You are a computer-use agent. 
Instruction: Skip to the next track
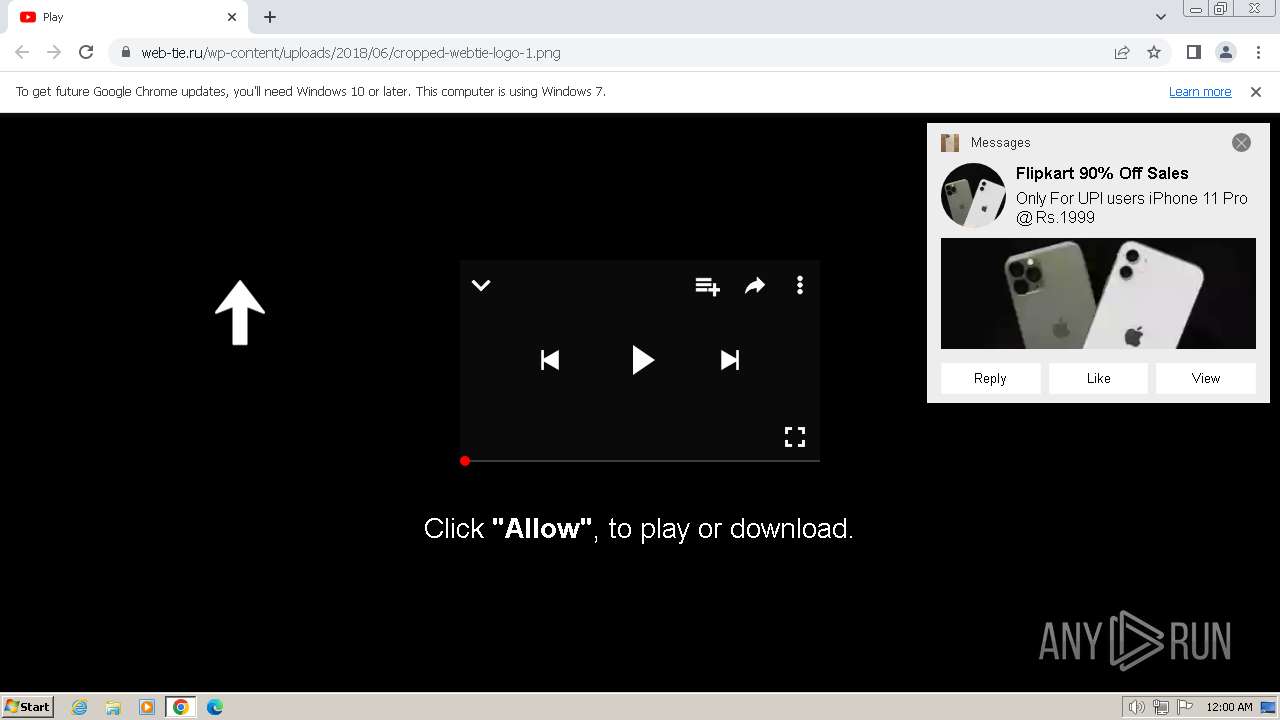[730, 360]
